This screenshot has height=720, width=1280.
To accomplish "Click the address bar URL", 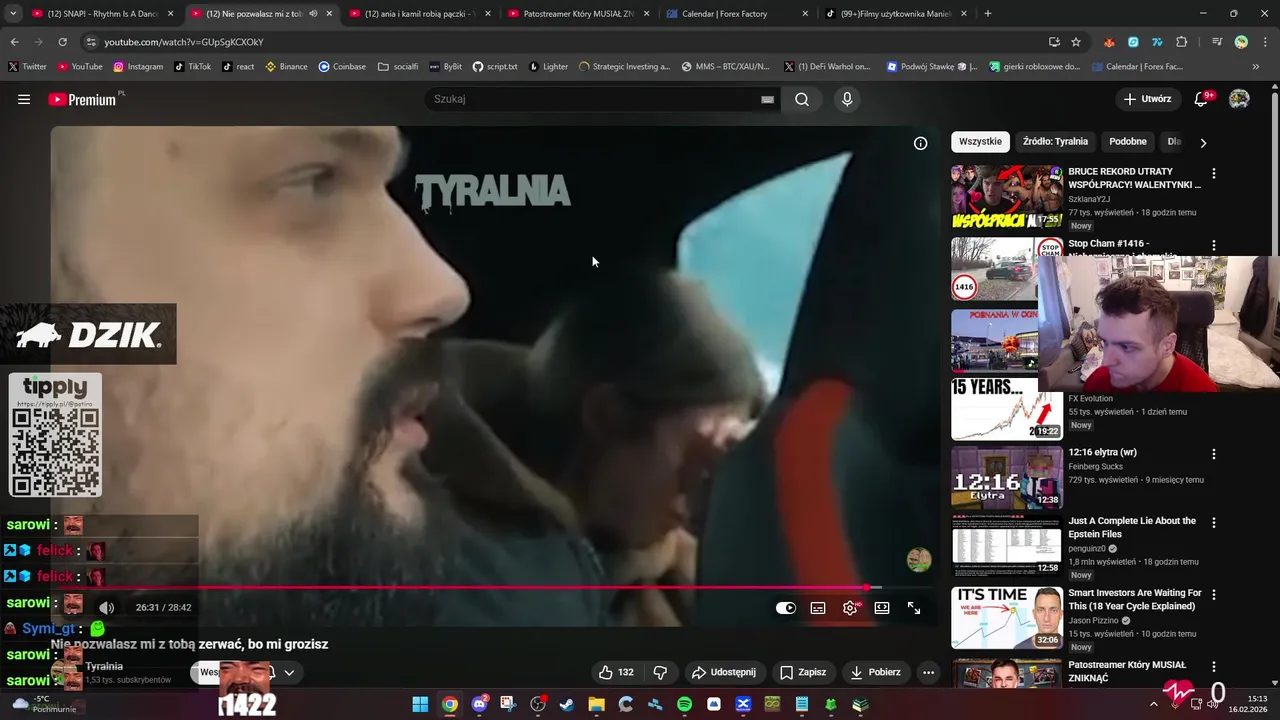I will tap(184, 42).
